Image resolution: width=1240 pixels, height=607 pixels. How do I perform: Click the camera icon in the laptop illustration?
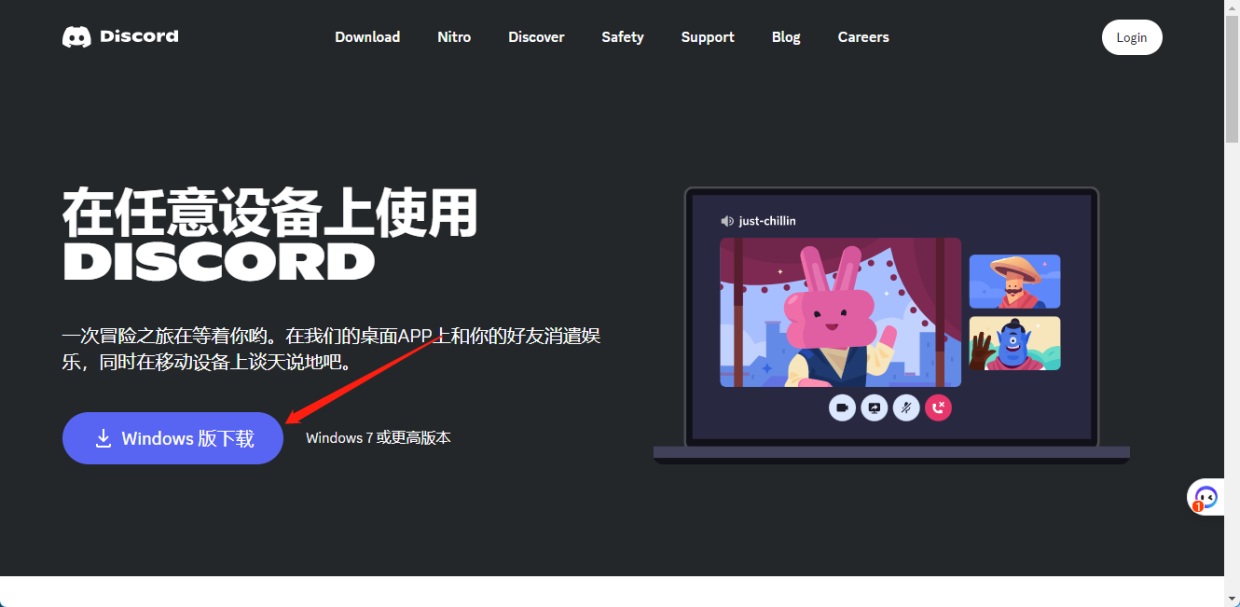842,407
